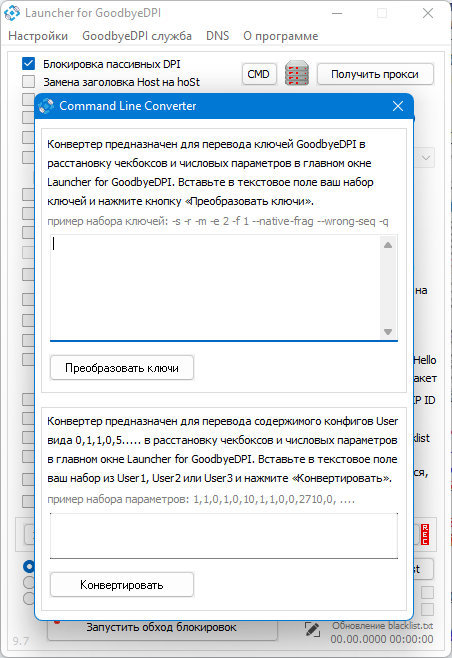Enable Замена заголовка Host на hoSt
Screen dimensions: 452x658
tap(29, 81)
